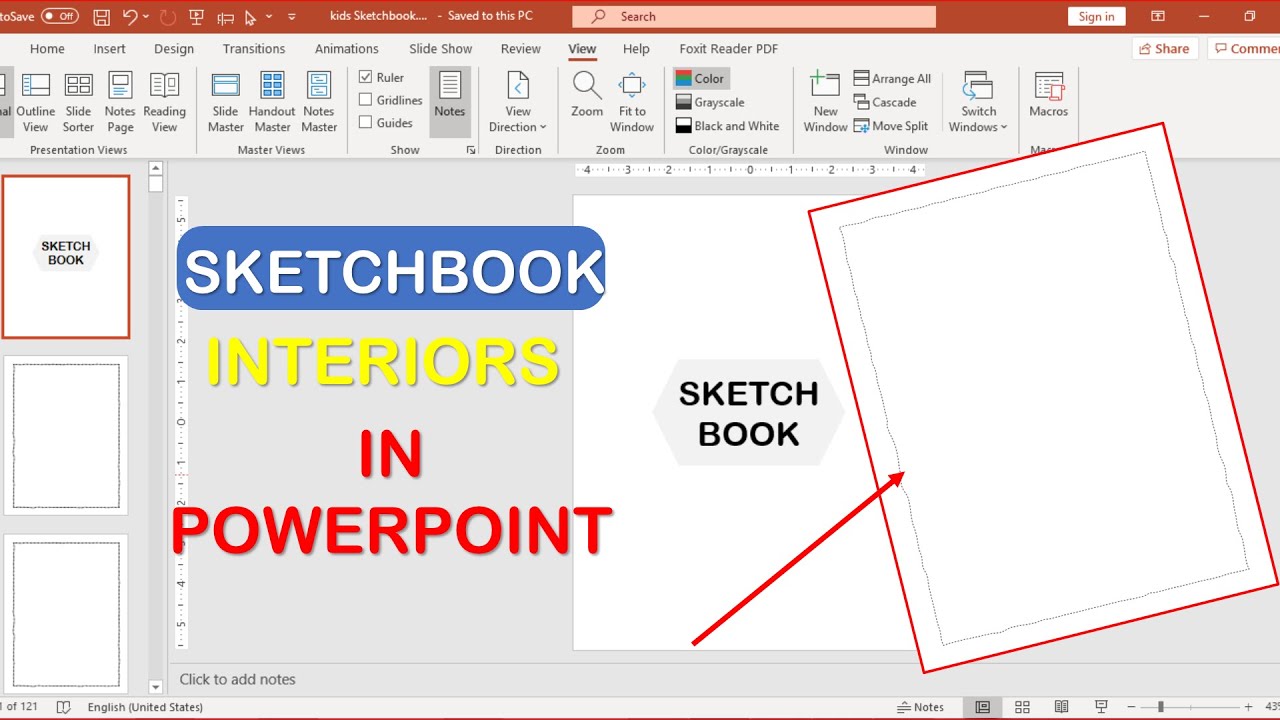Click the Search box
The height and width of the screenshot is (720, 1280).
tap(754, 16)
